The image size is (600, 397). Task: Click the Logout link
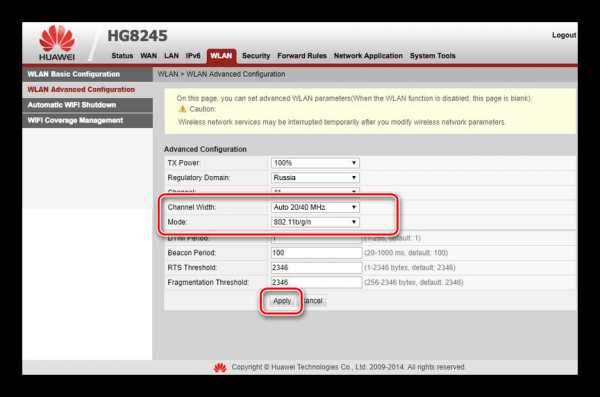coord(564,35)
